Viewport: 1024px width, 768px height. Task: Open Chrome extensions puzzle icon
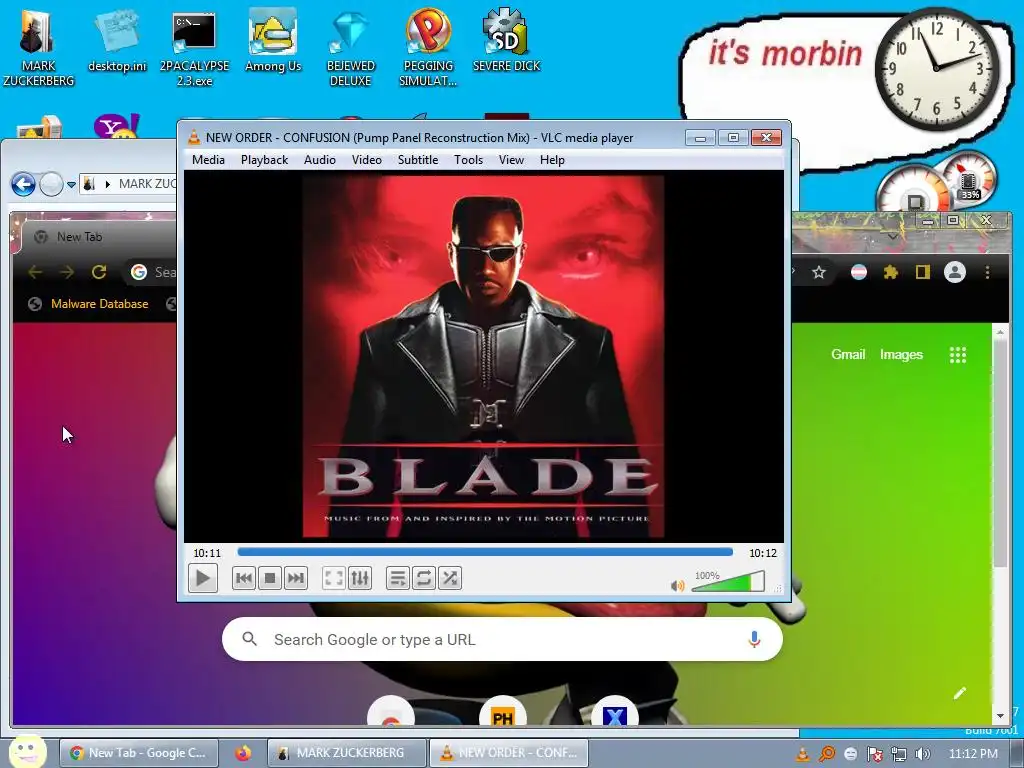pos(890,272)
